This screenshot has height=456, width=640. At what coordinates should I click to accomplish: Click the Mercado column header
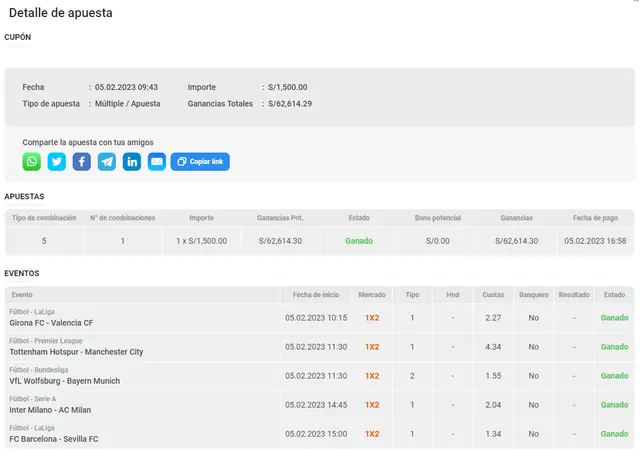(372, 295)
